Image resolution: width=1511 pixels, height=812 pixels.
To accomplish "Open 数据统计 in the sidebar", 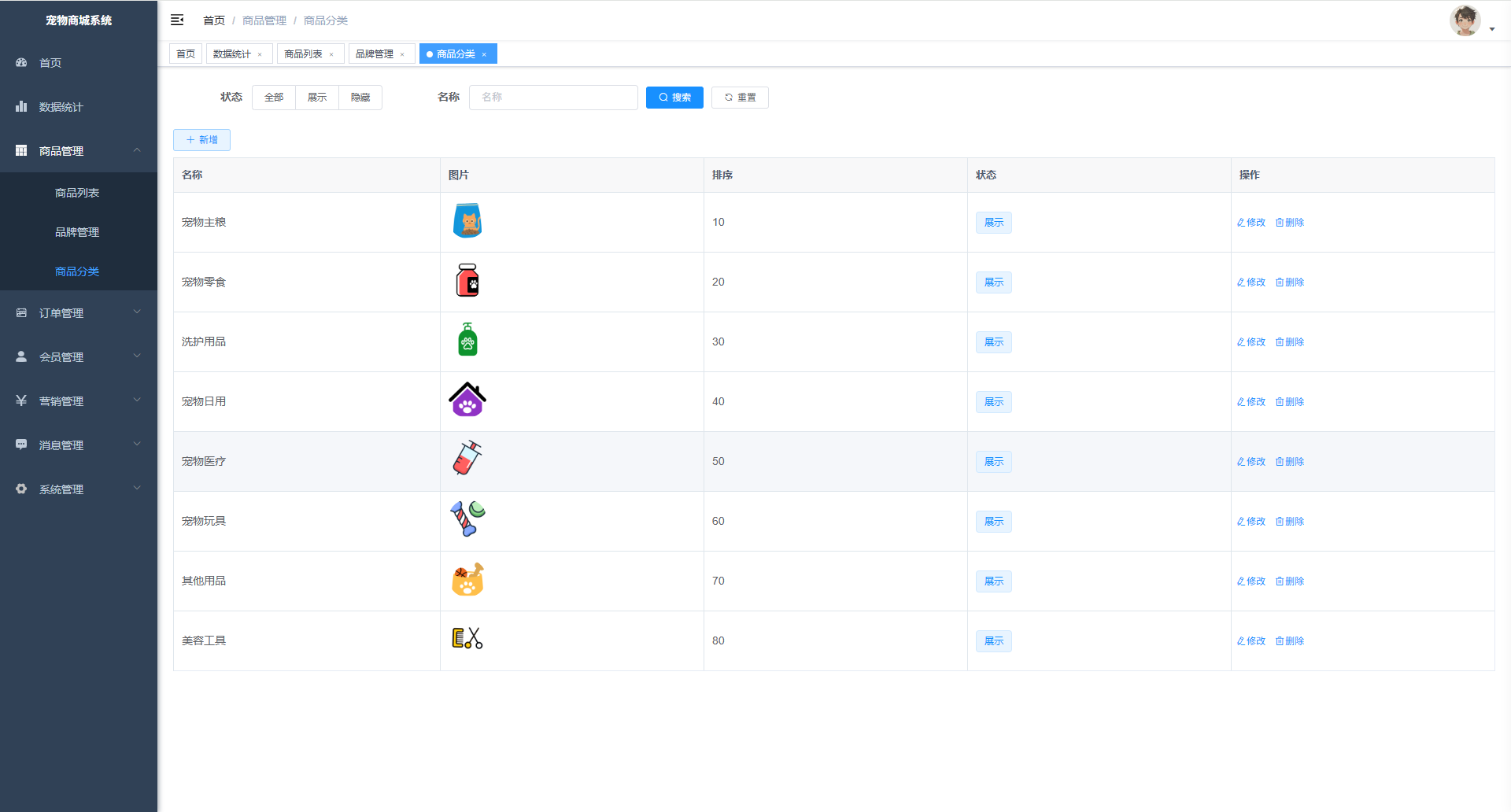I will [x=61, y=107].
